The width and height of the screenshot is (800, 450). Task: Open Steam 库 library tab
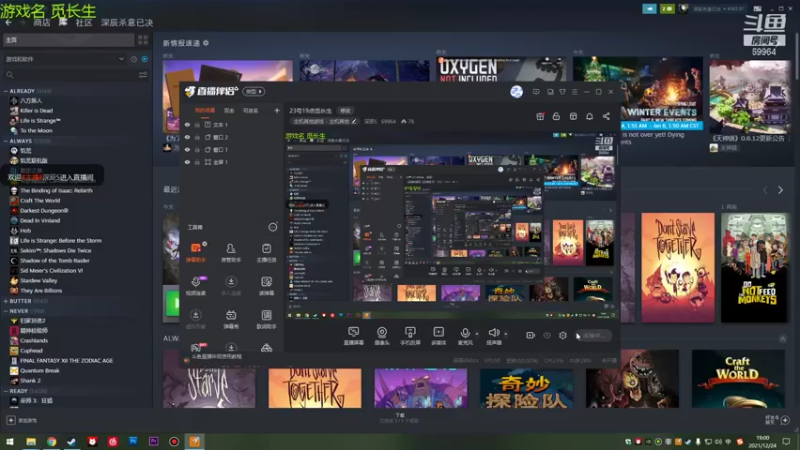click(x=63, y=22)
